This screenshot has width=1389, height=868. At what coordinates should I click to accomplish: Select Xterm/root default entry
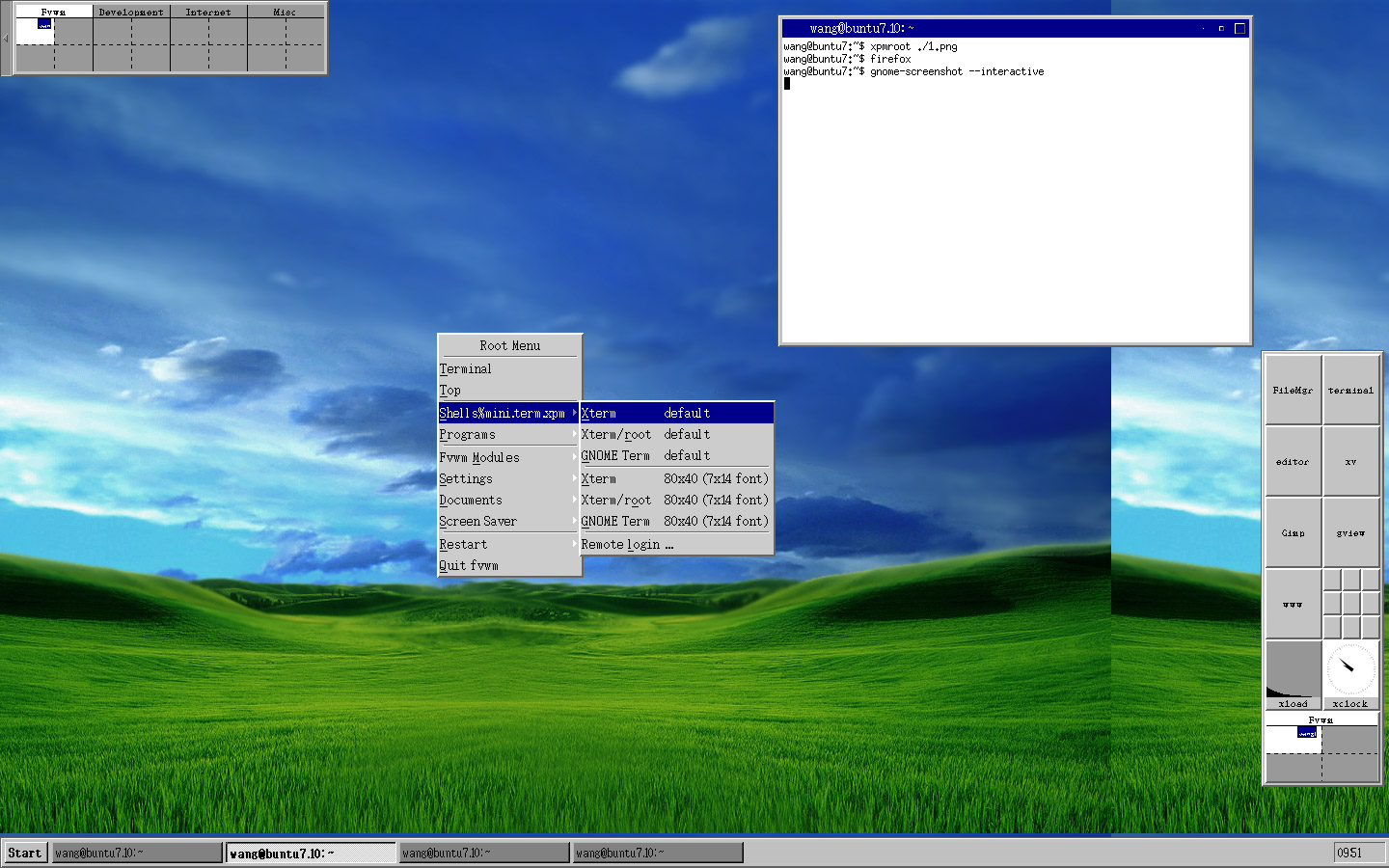tap(676, 434)
